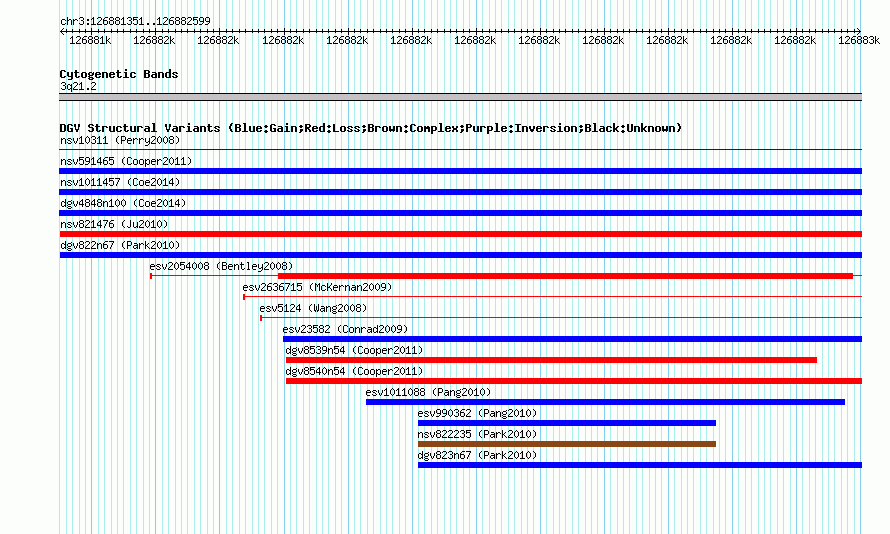Select the esv23582 blue gain bar
Image resolution: width=890 pixels, height=534 pixels.
click(572, 339)
